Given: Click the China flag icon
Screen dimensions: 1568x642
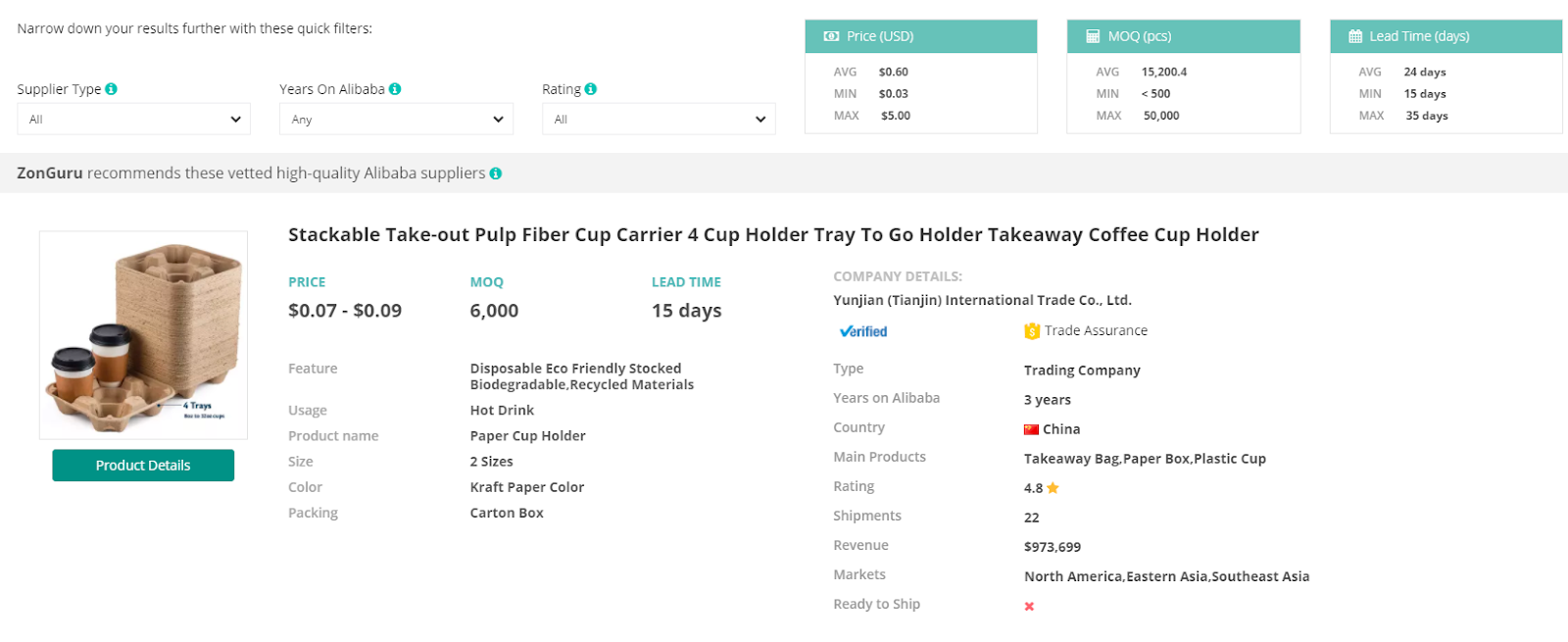Looking at the screenshot, I should click(x=1030, y=428).
